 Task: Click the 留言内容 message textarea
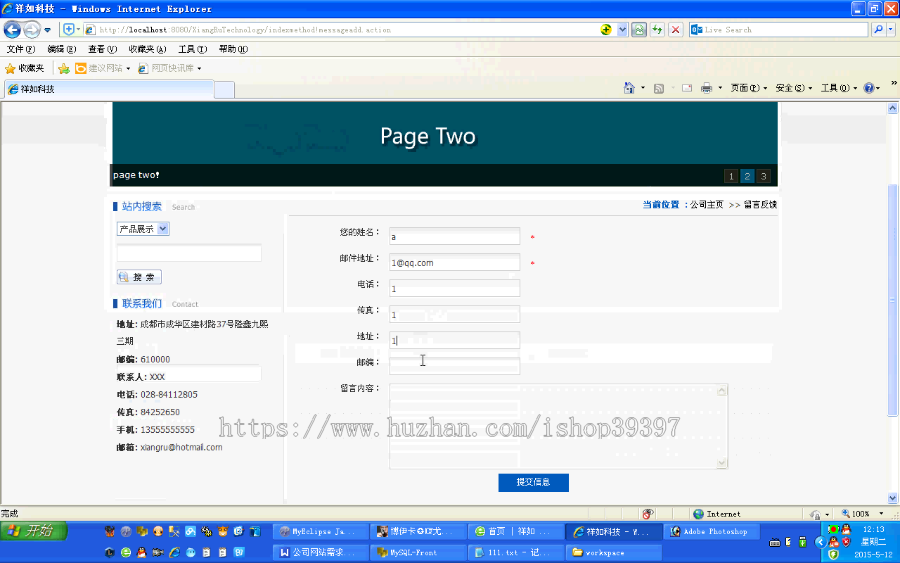coord(558,426)
